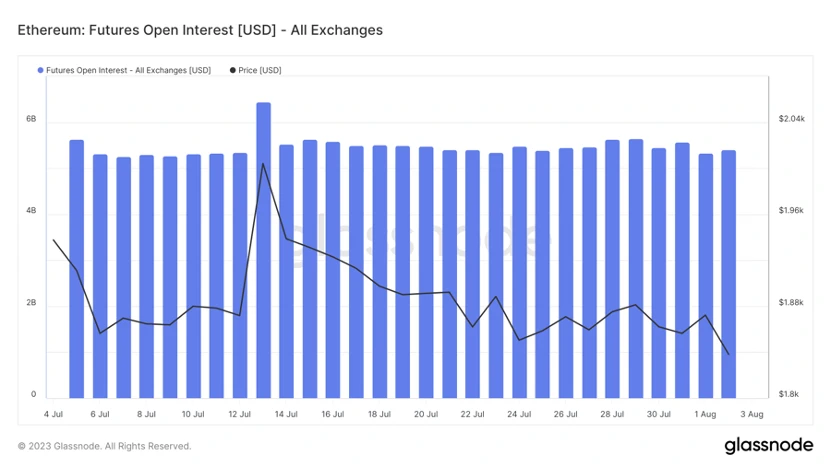Click the $2.04k right axis label
Screen dimensions: 832x468
(x=791, y=119)
